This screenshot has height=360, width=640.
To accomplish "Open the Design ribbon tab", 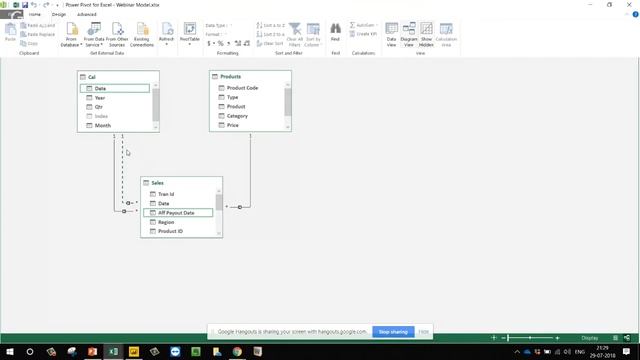I will pos(59,14).
